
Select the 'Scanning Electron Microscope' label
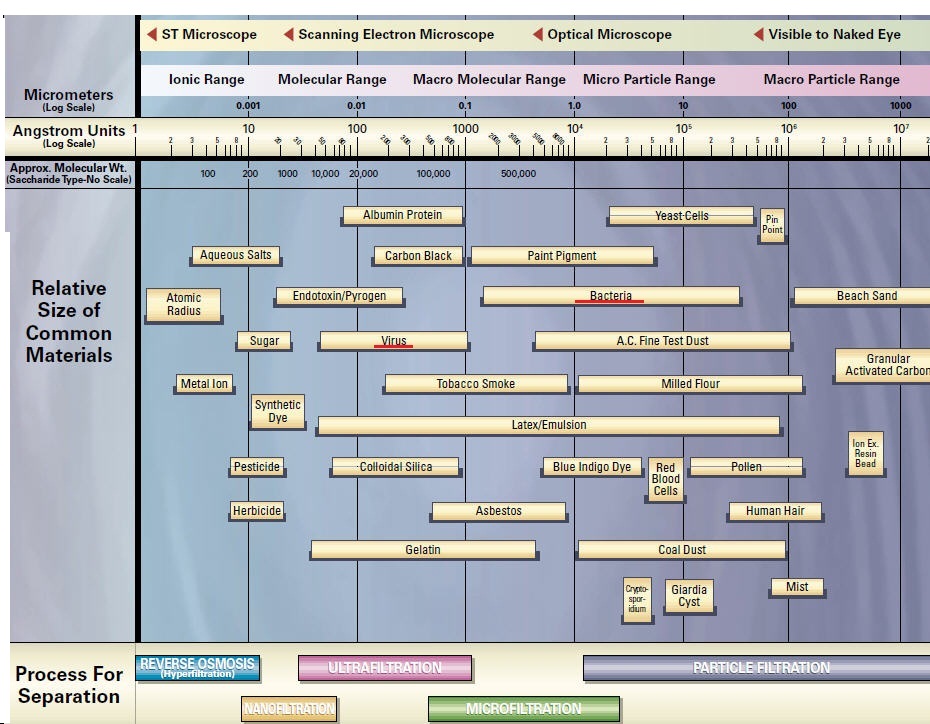pos(396,34)
